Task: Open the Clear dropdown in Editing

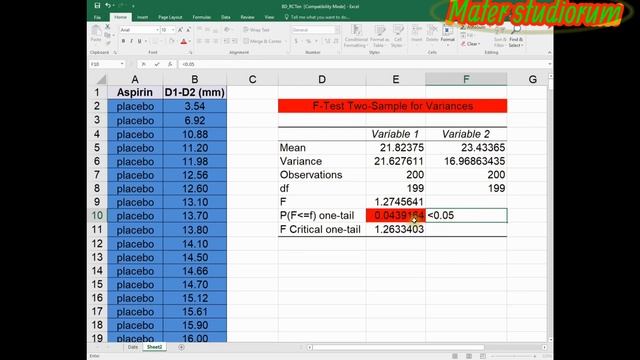Action: point(471,44)
